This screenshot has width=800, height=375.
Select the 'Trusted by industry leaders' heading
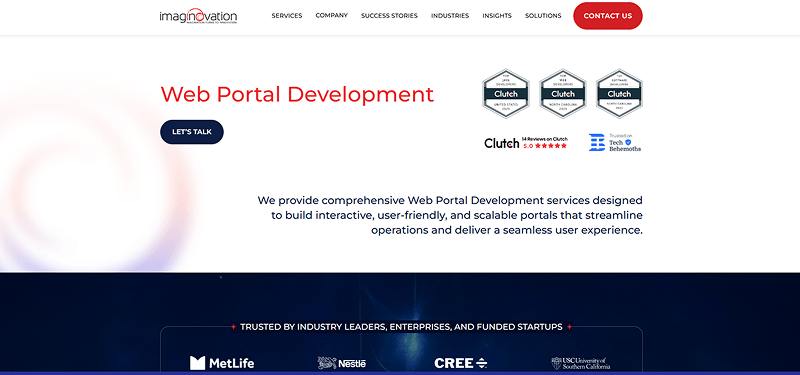(401, 327)
